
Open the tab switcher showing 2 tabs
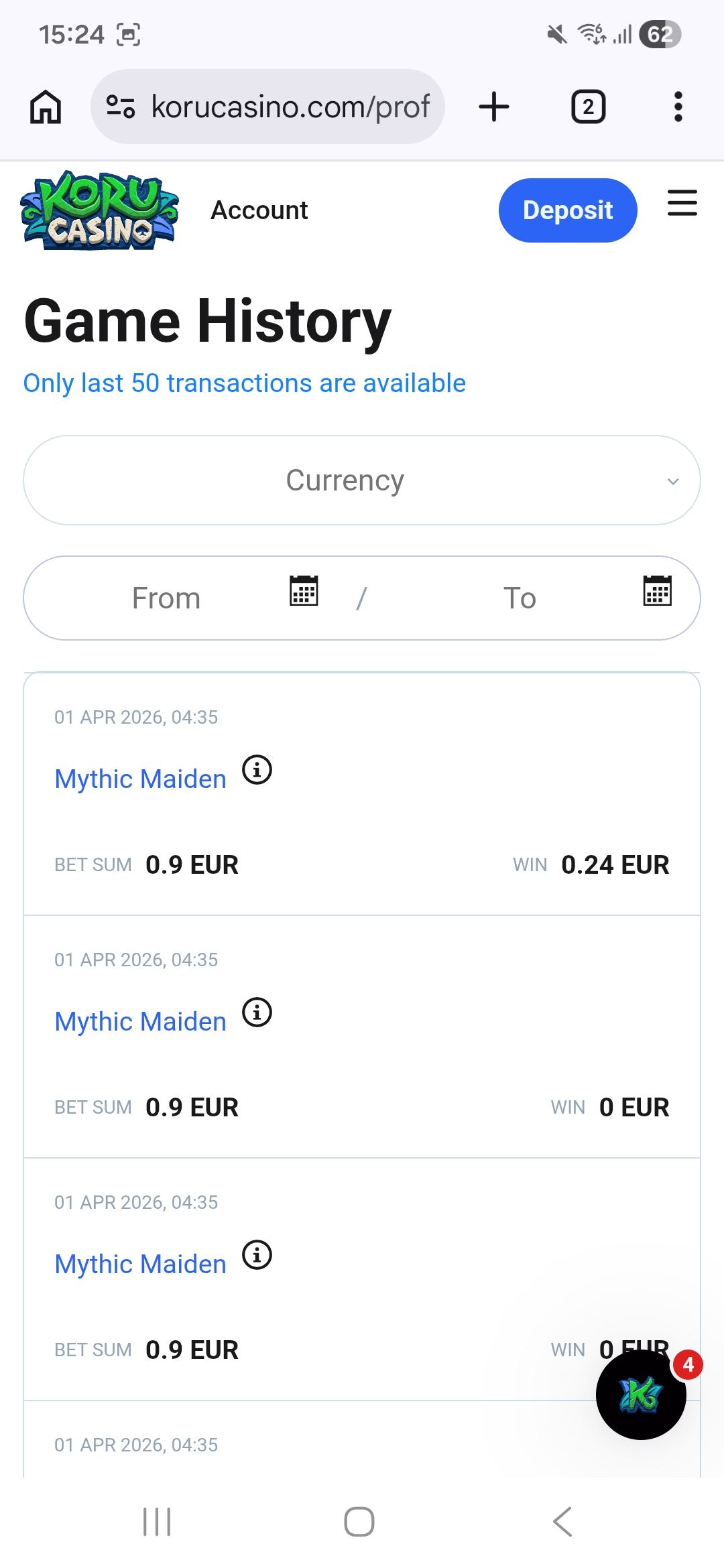point(588,107)
